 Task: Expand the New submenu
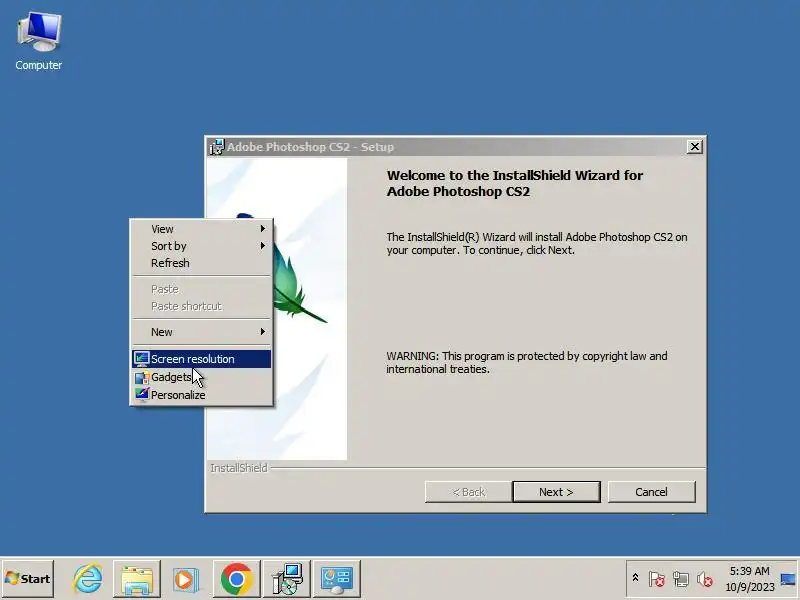[202, 332]
